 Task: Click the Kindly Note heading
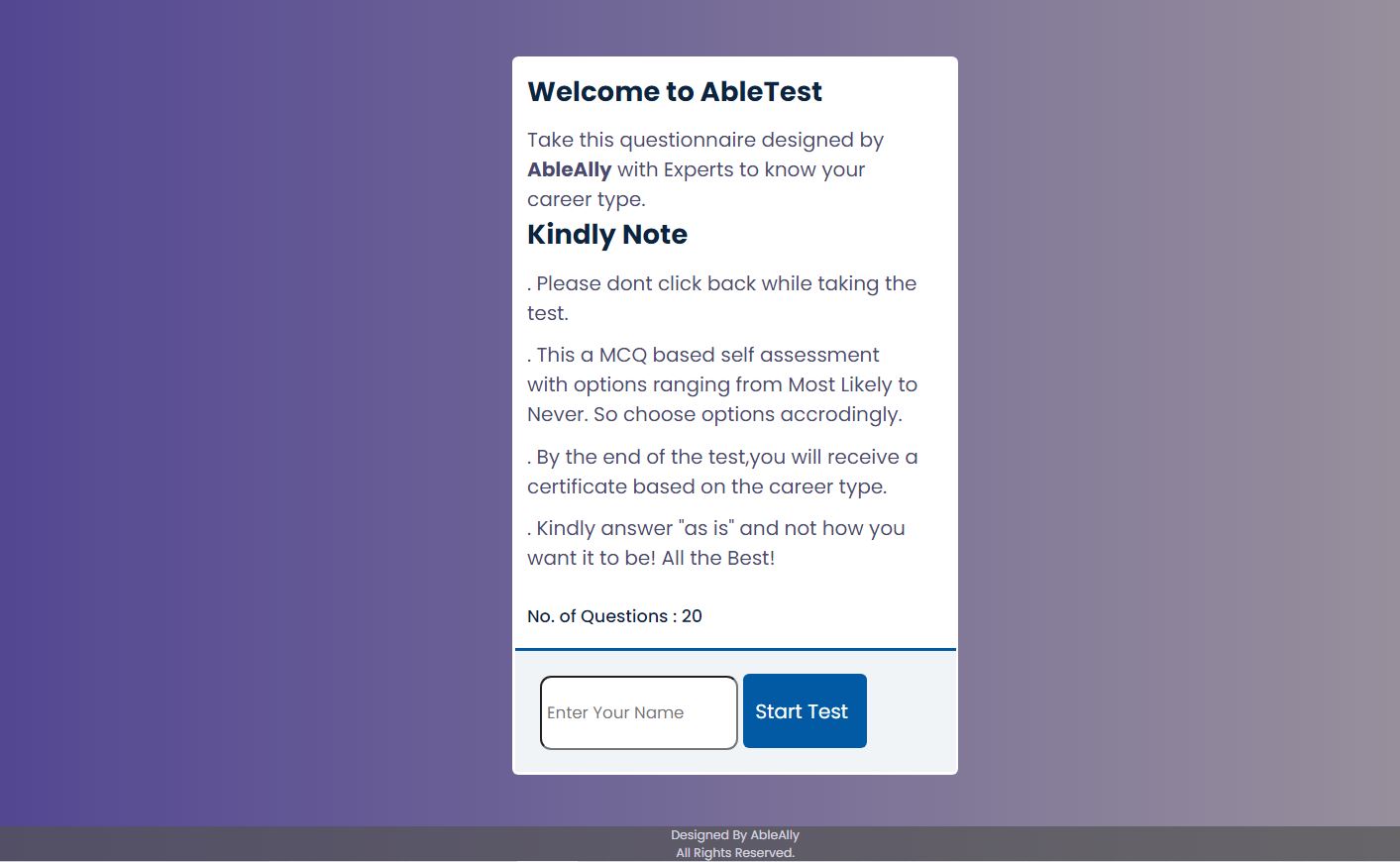(x=606, y=235)
